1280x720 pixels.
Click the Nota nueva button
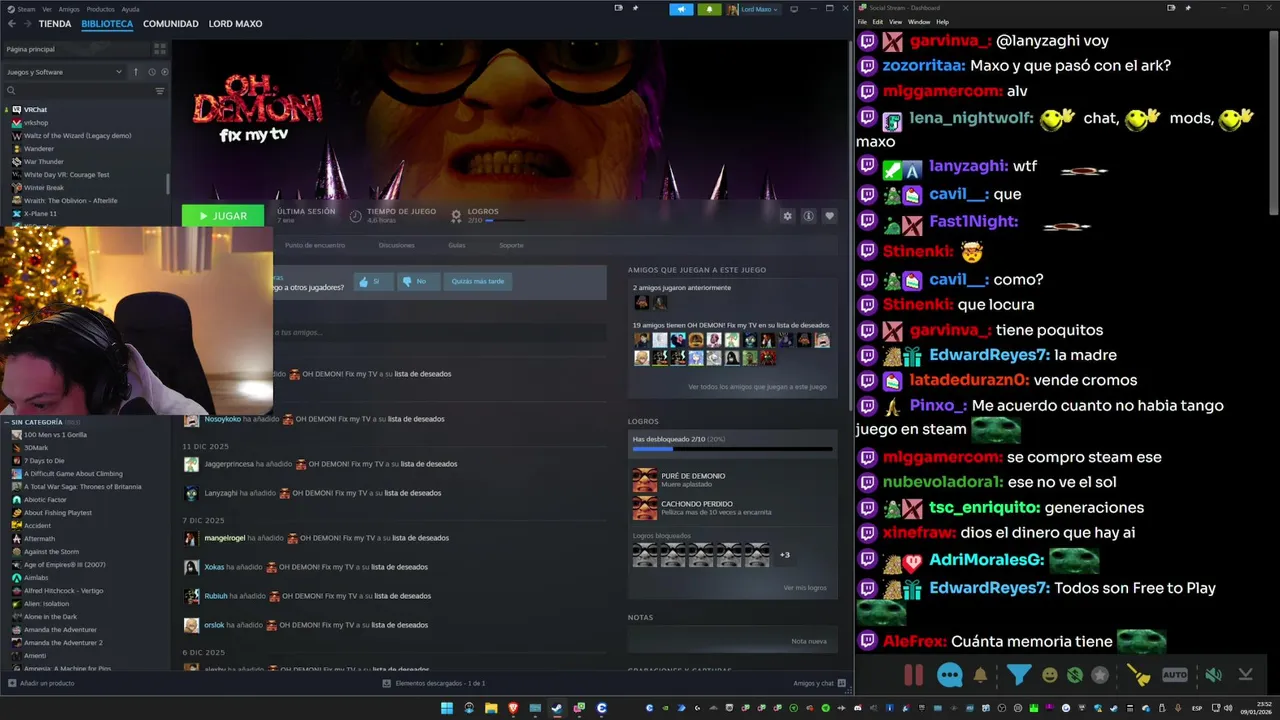coord(809,641)
